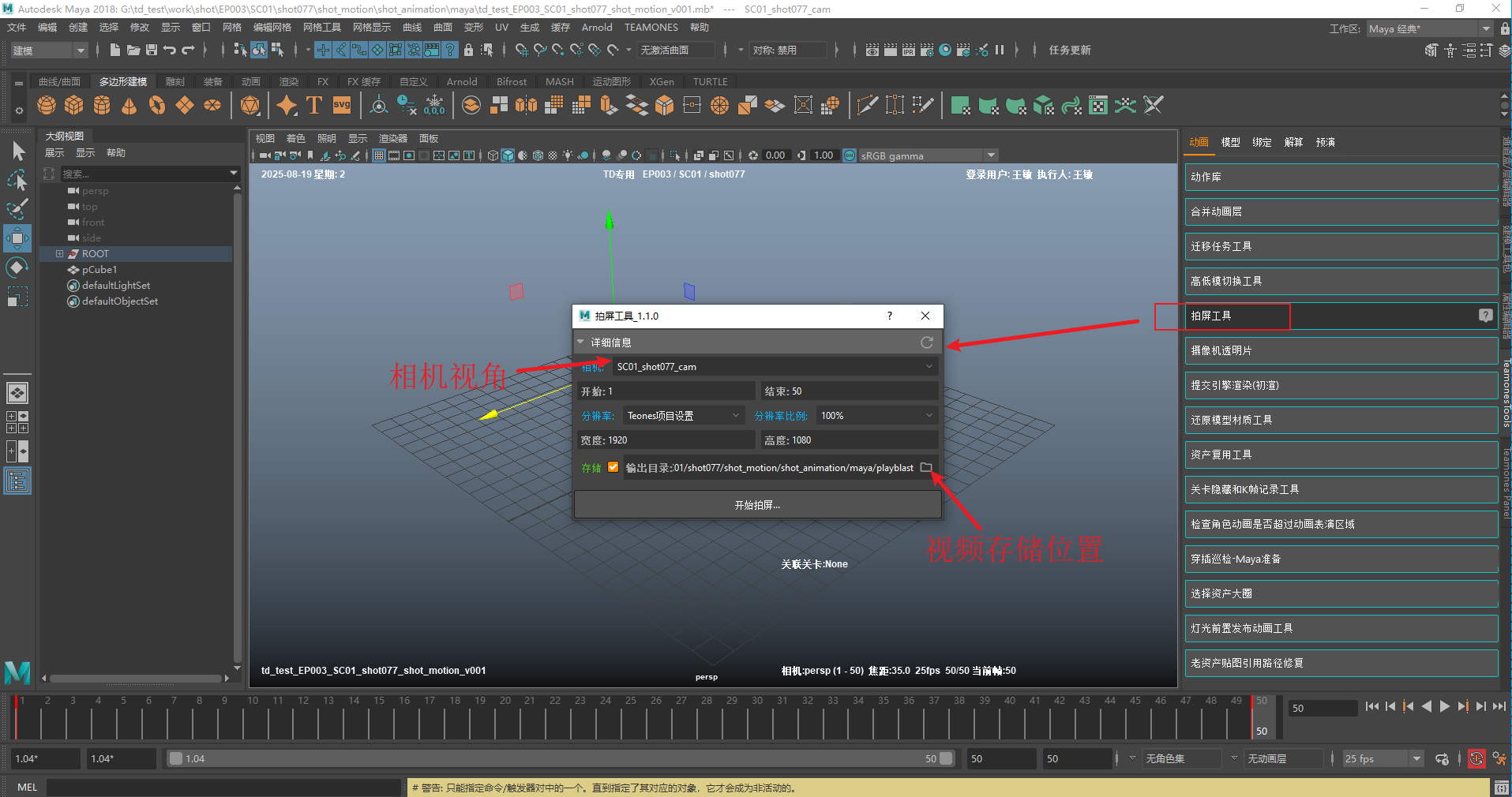The image size is (1512, 797).
Task: Click the play forwards button
Action: (x=1444, y=707)
